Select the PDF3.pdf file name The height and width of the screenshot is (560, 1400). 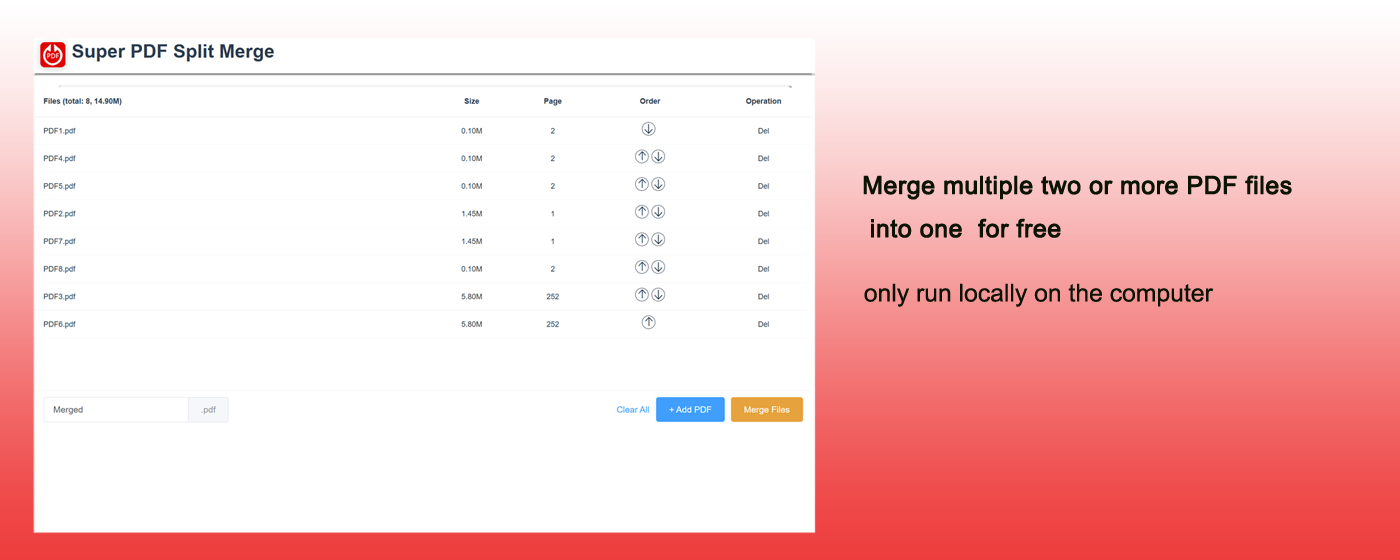tap(60, 297)
